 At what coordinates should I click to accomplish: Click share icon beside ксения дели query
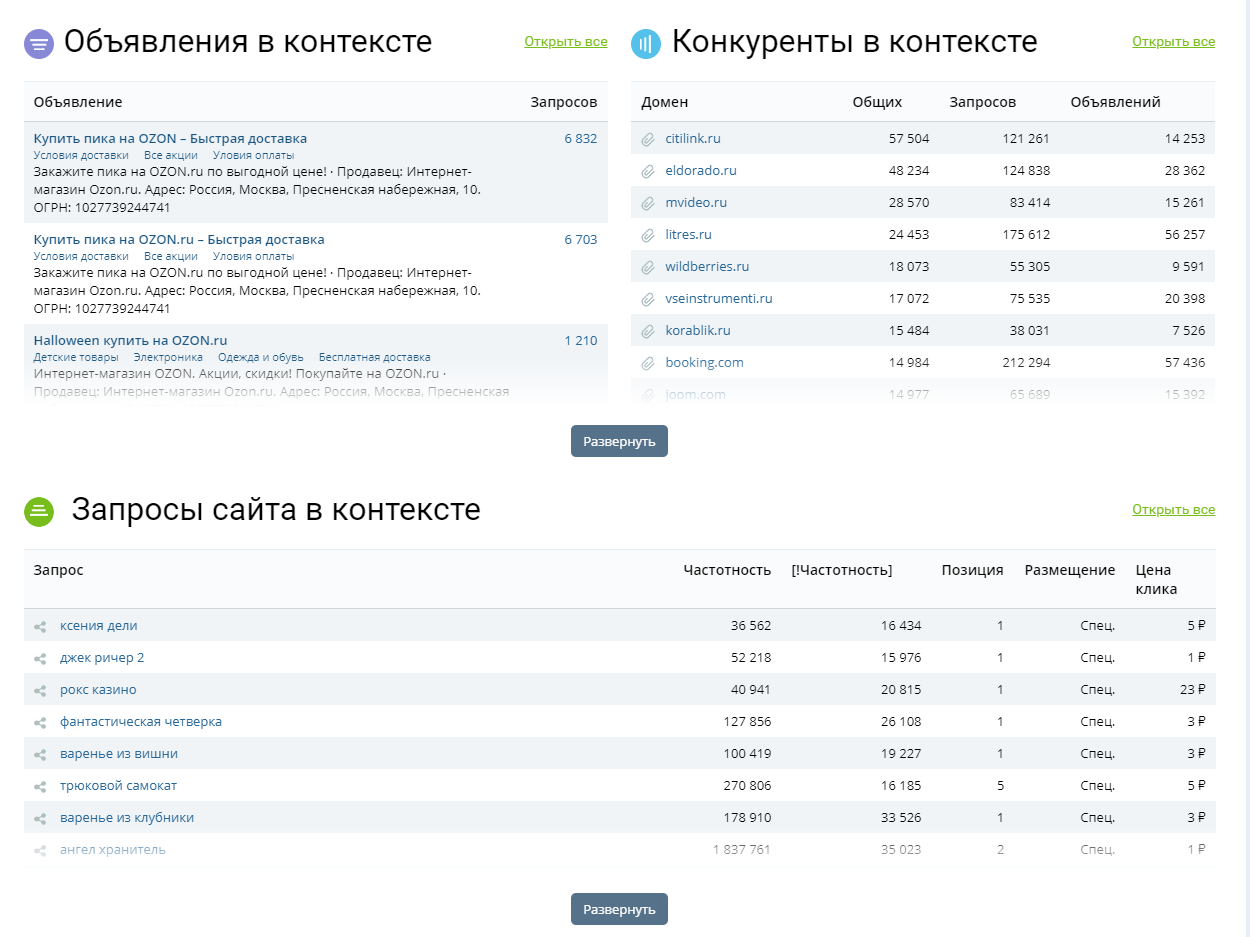(41, 627)
